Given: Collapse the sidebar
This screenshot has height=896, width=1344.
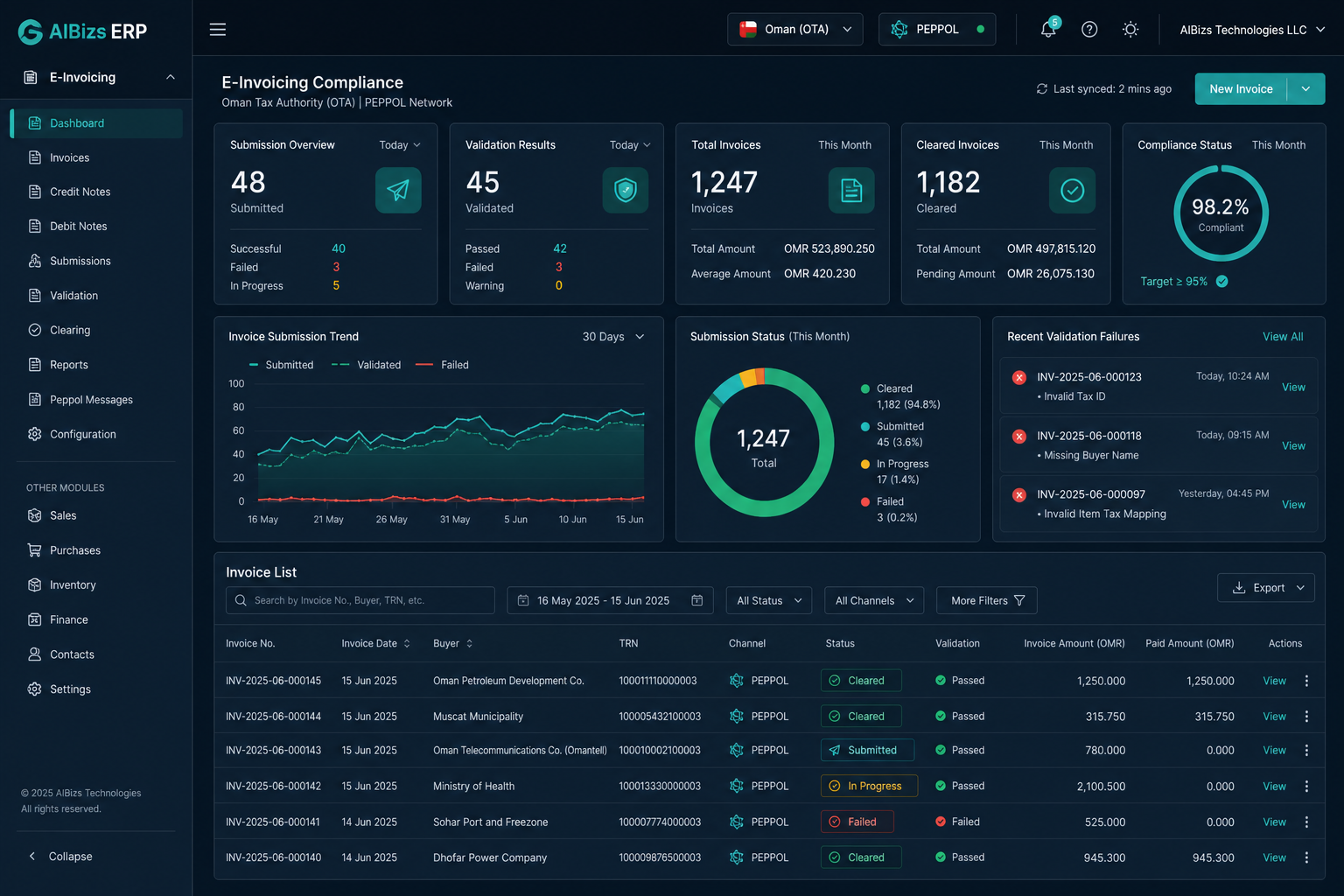Looking at the screenshot, I should (x=59, y=857).
